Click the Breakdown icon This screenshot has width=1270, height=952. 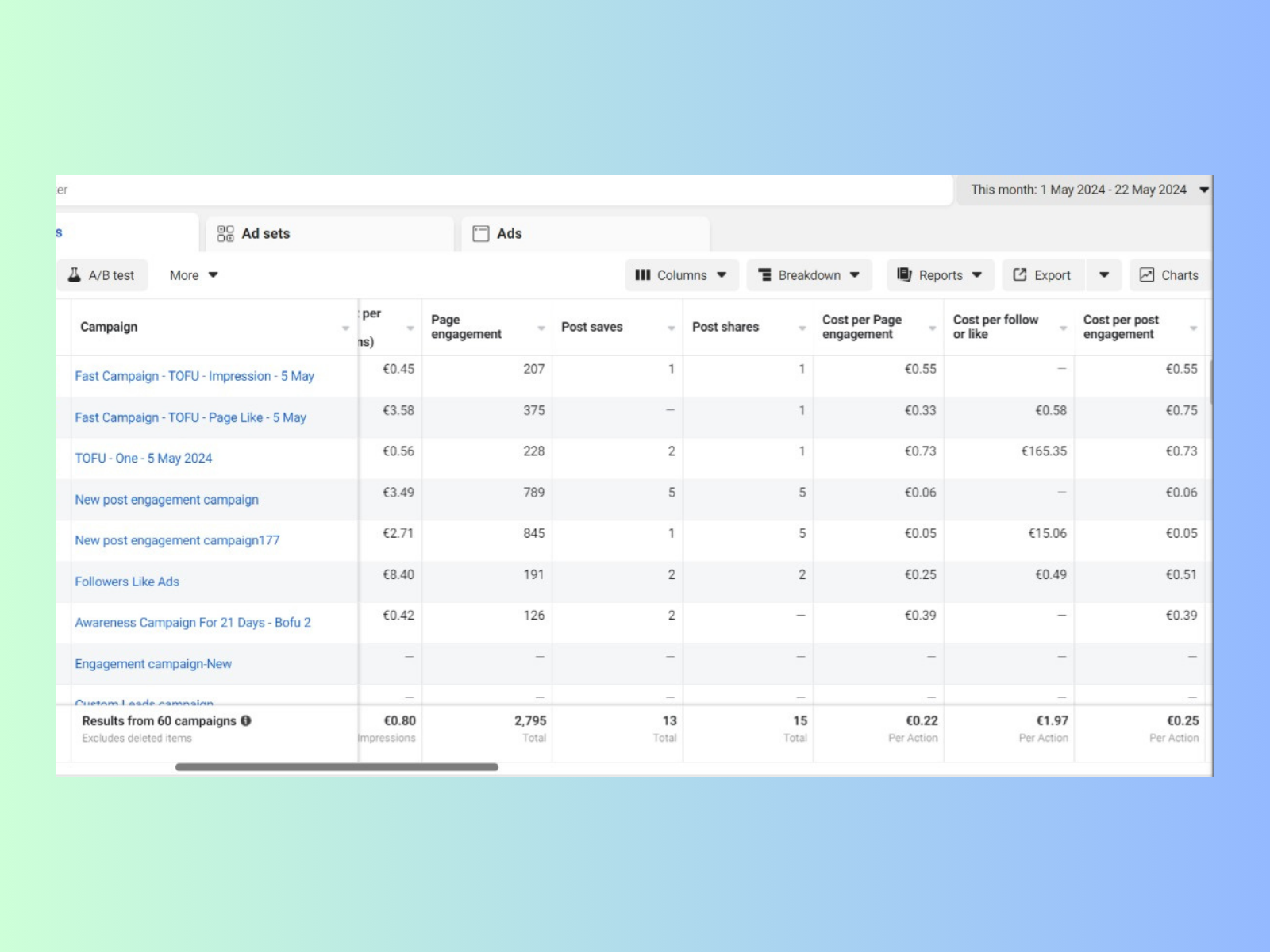point(765,275)
